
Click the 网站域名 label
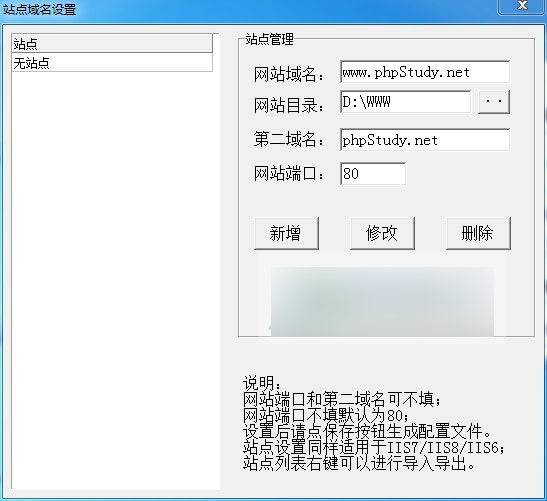coord(289,74)
